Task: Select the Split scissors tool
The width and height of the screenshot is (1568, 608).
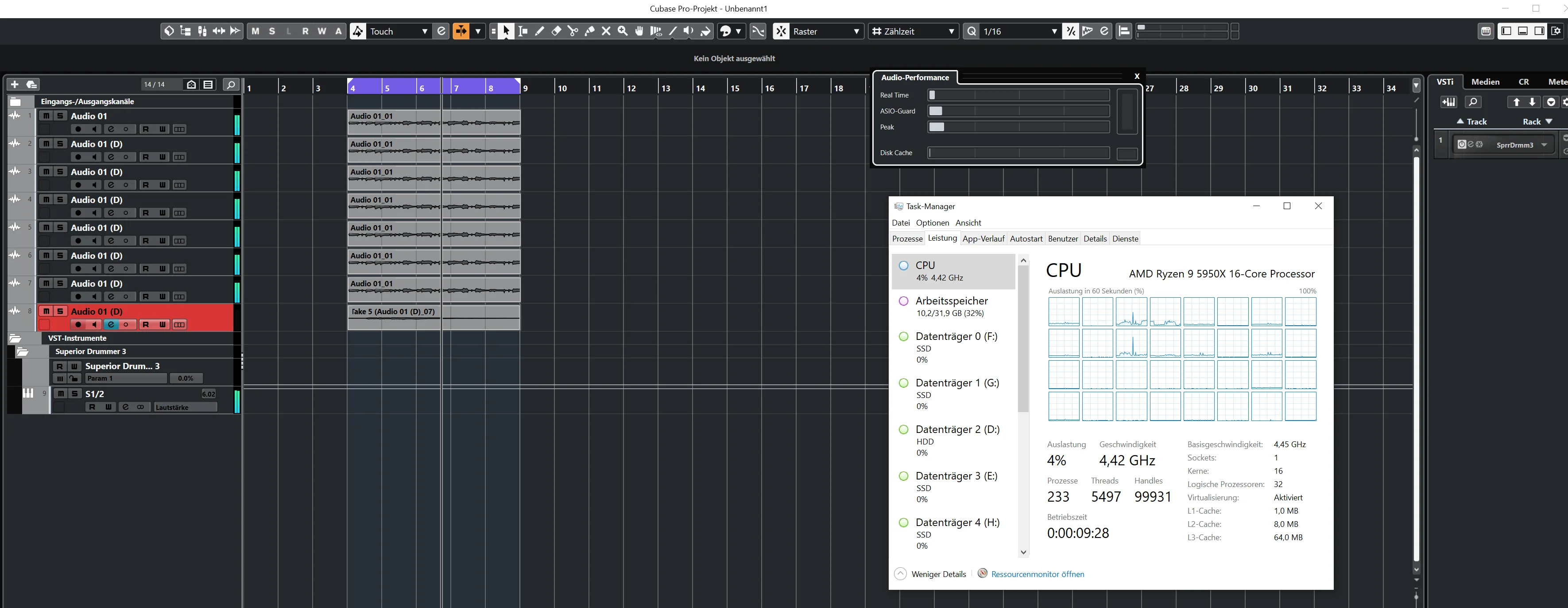Action: pyautogui.click(x=573, y=31)
